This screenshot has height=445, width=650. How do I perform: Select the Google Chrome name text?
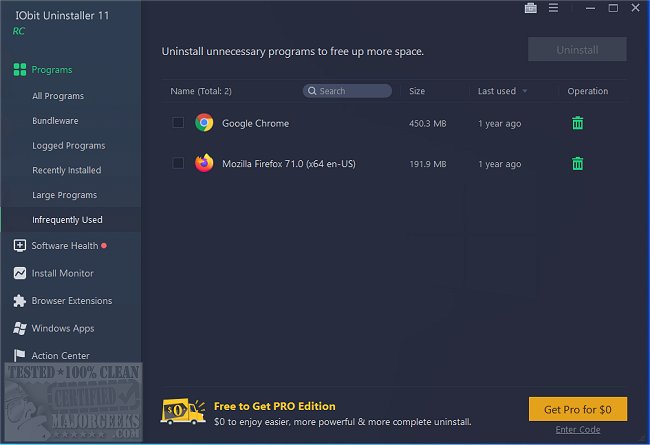pyautogui.click(x=255, y=123)
